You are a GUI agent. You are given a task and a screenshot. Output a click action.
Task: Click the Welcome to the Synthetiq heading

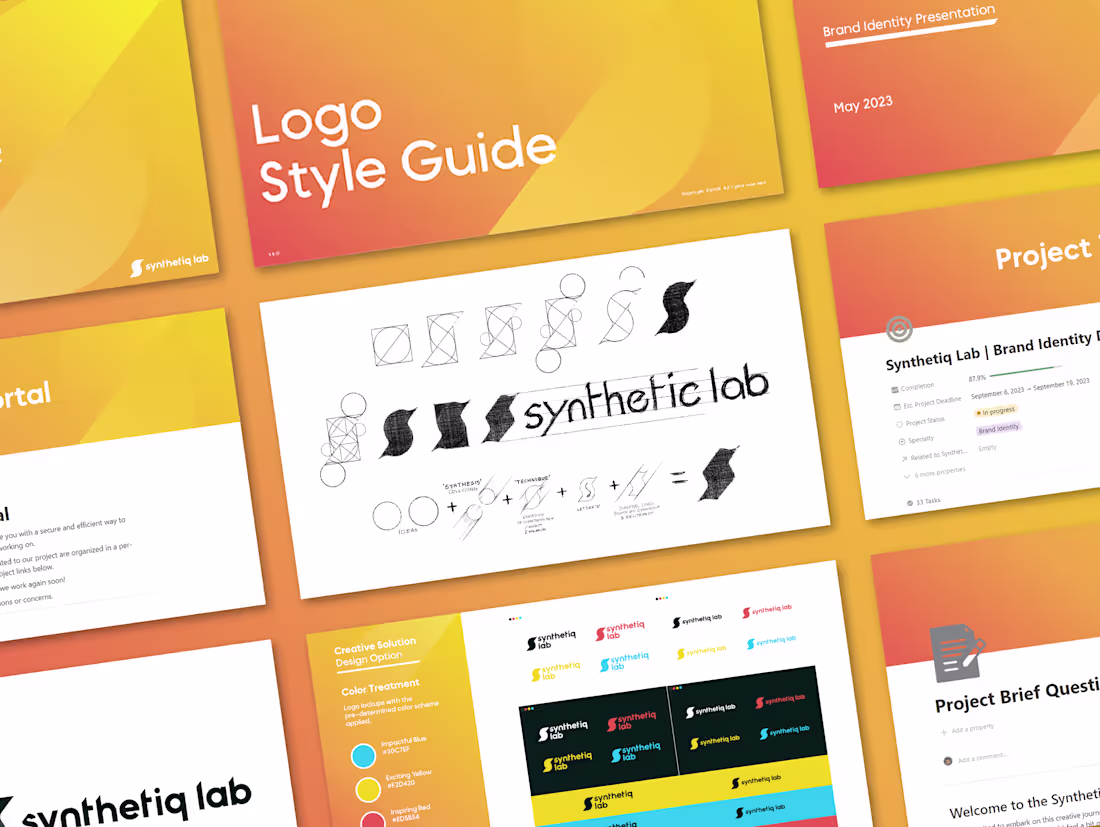[1024, 803]
